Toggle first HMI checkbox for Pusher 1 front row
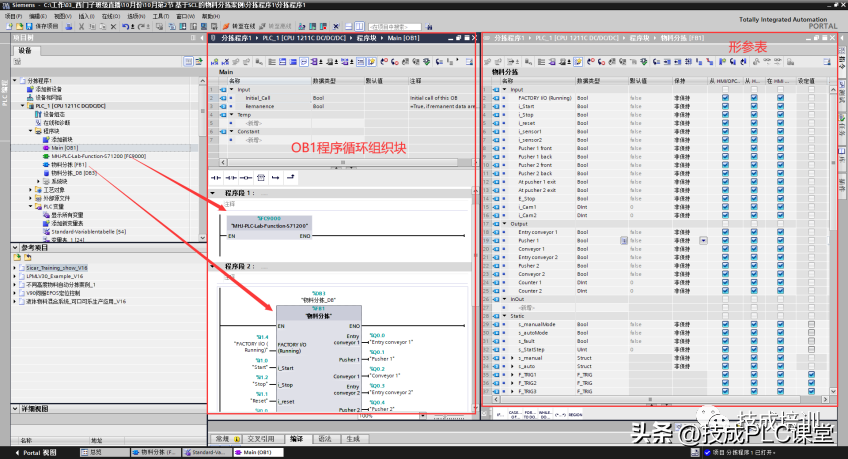This screenshot has width=848, height=459. tap(725, 148)
